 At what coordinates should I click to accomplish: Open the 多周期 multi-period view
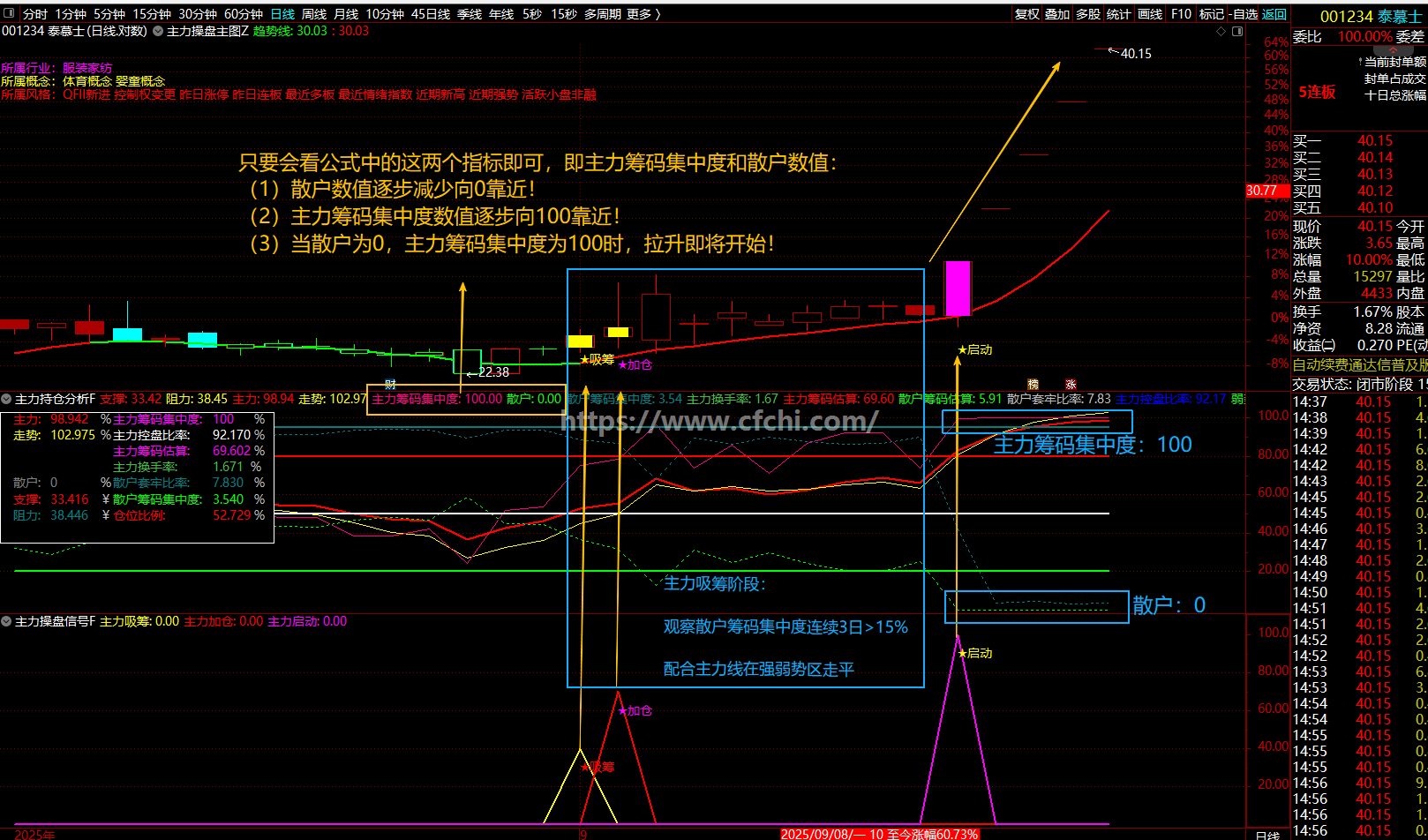tap(603, 14)
